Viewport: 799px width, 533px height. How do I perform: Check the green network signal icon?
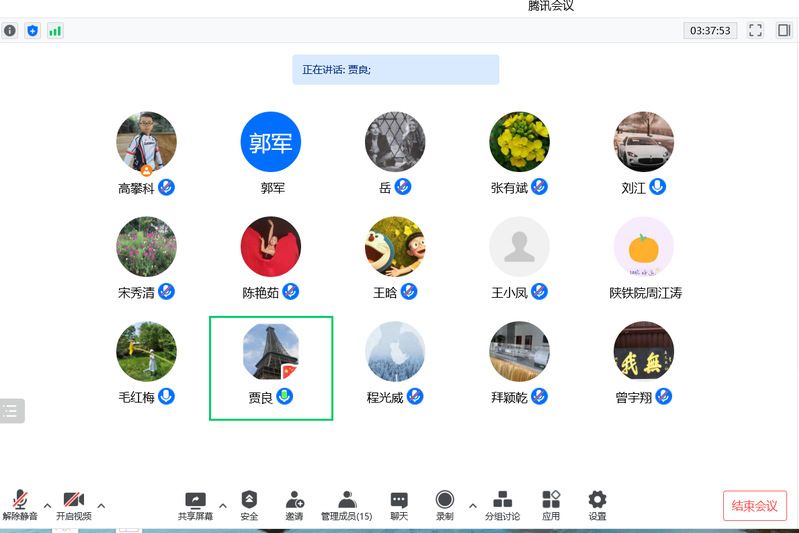[55, 31]
